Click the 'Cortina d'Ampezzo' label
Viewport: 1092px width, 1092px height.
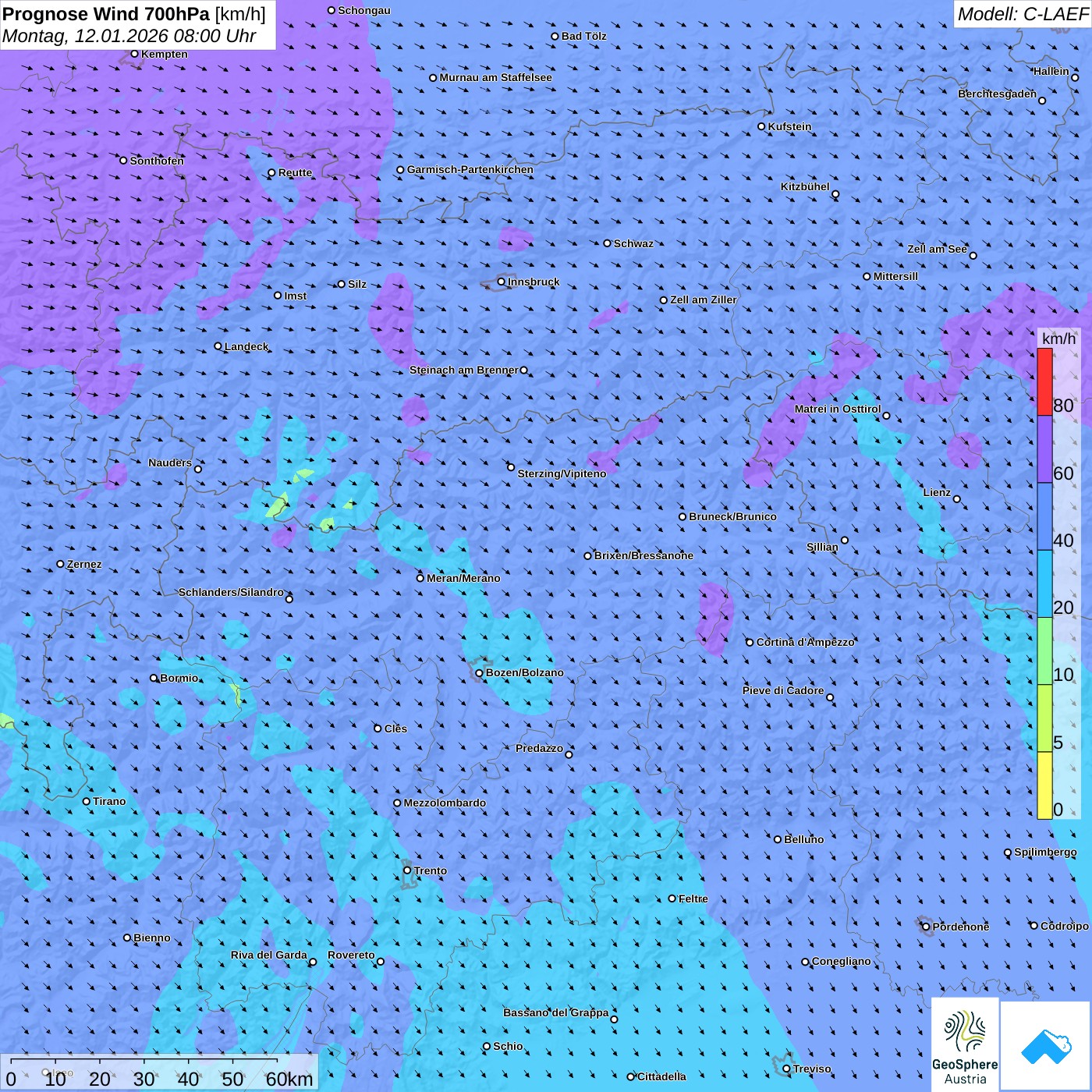coord(806,642)
